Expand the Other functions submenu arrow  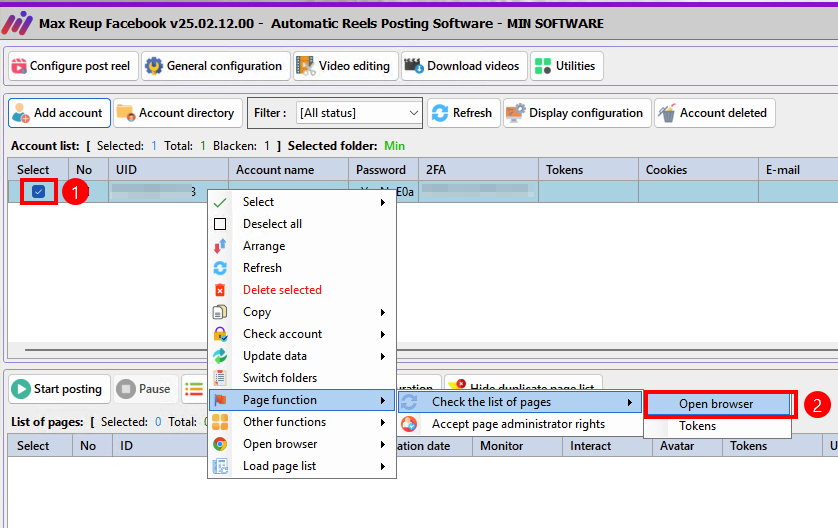[x=383, y=422]
